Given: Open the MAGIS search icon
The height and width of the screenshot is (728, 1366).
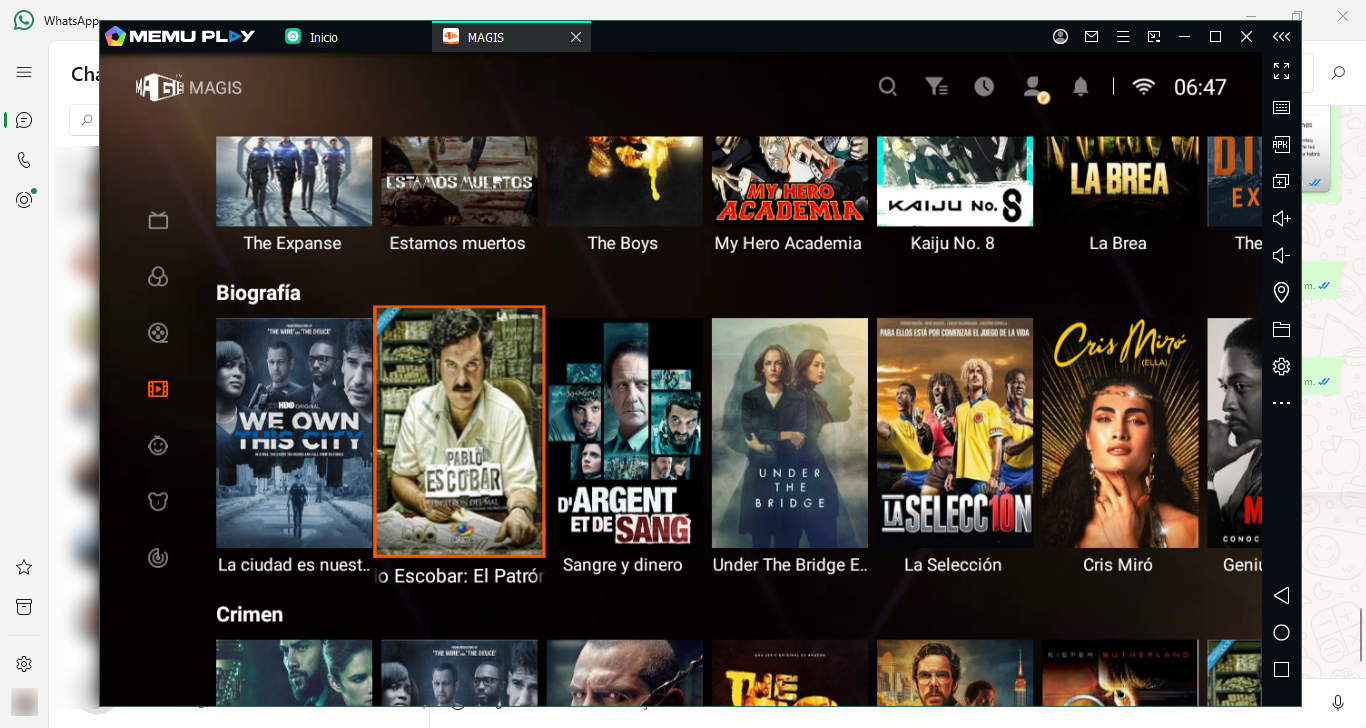Looking at the screenshot, I should pos(888,87).
